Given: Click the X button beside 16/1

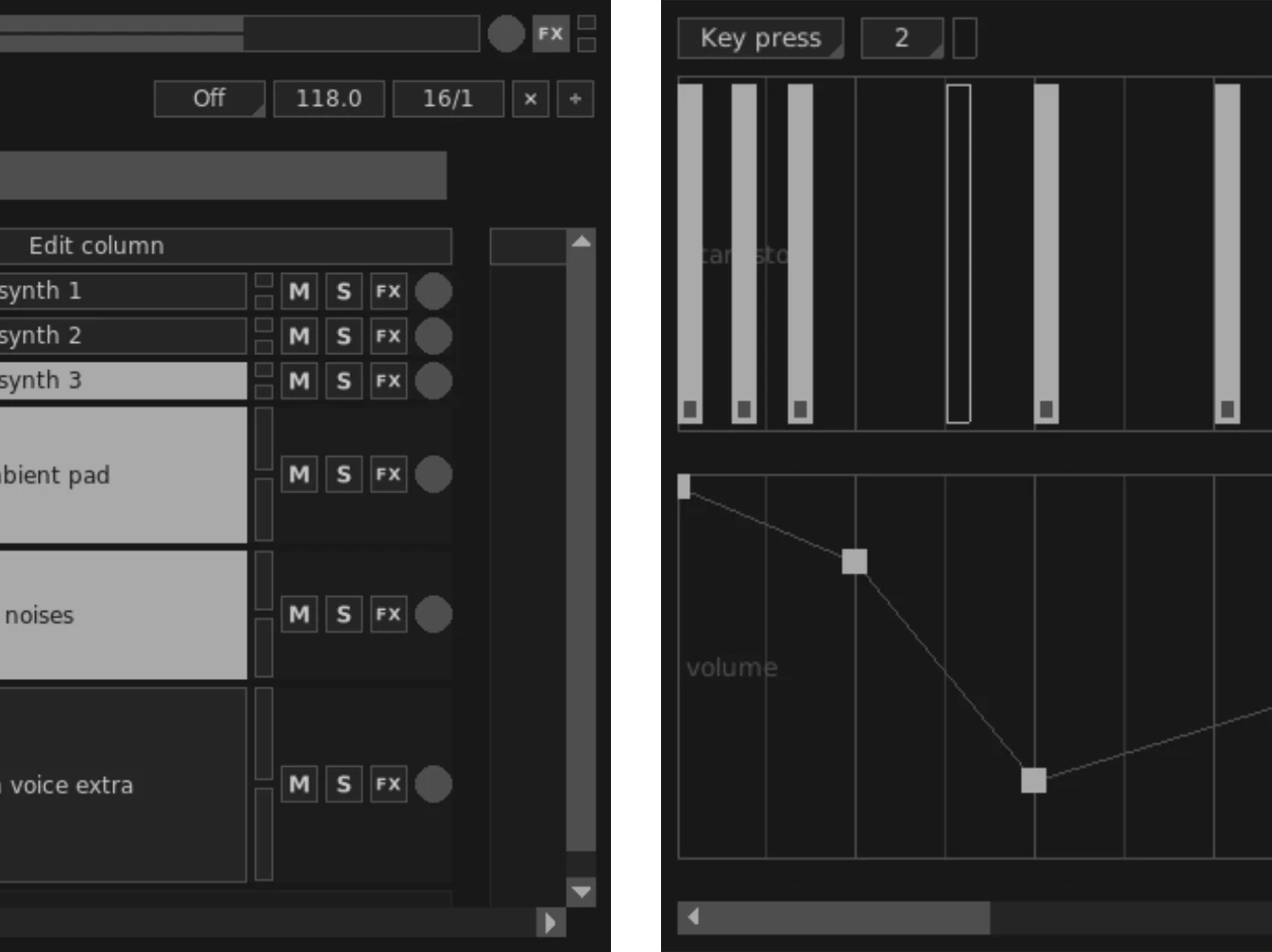Looking at the screenshot, I should [530, 99].
